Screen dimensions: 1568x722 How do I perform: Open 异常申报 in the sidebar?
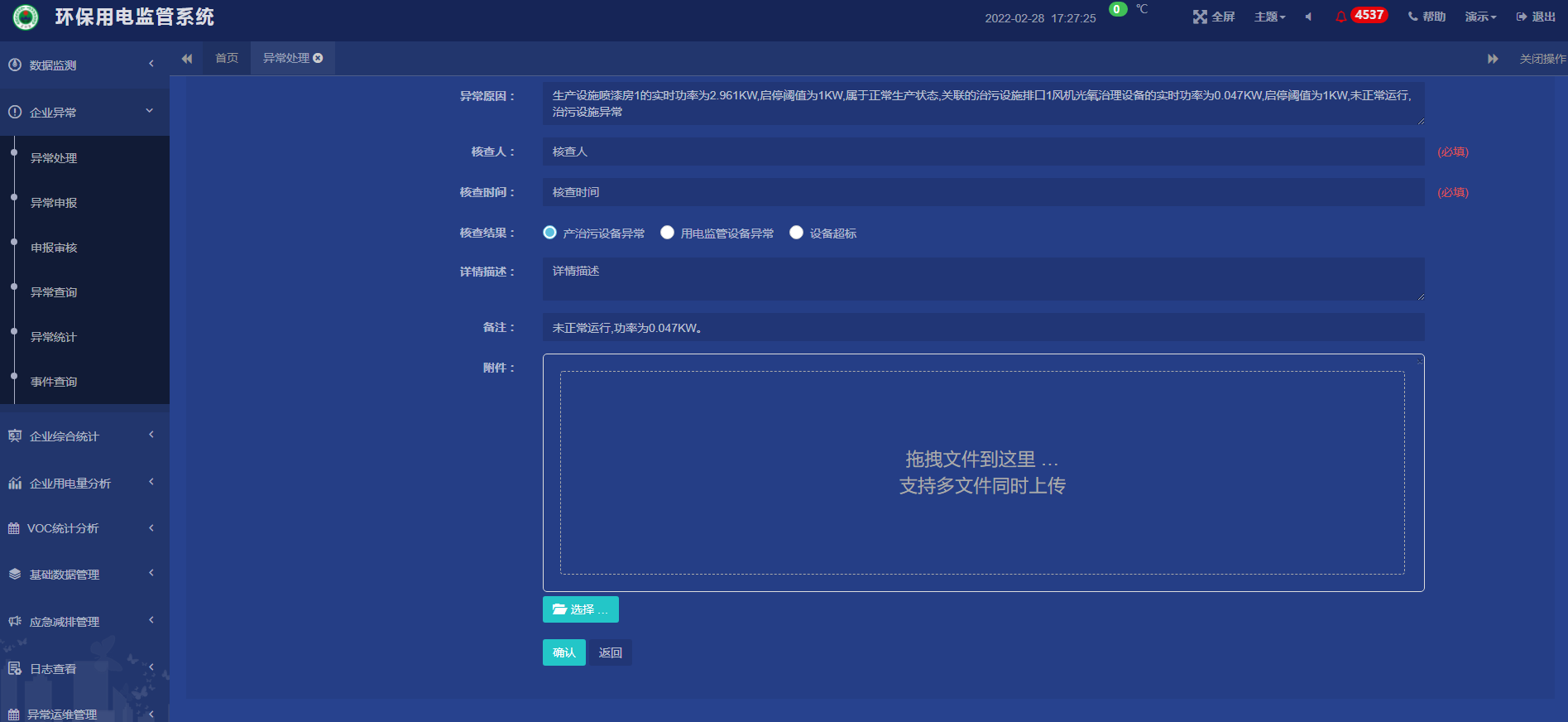tap(54, 203)
